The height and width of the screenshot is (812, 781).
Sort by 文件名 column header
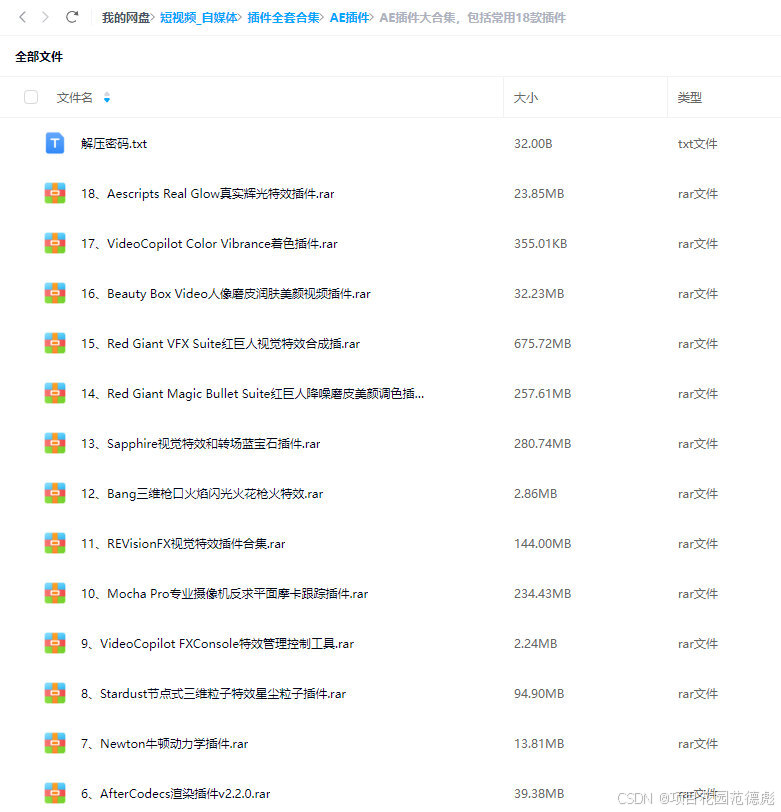tap(75, 97)
